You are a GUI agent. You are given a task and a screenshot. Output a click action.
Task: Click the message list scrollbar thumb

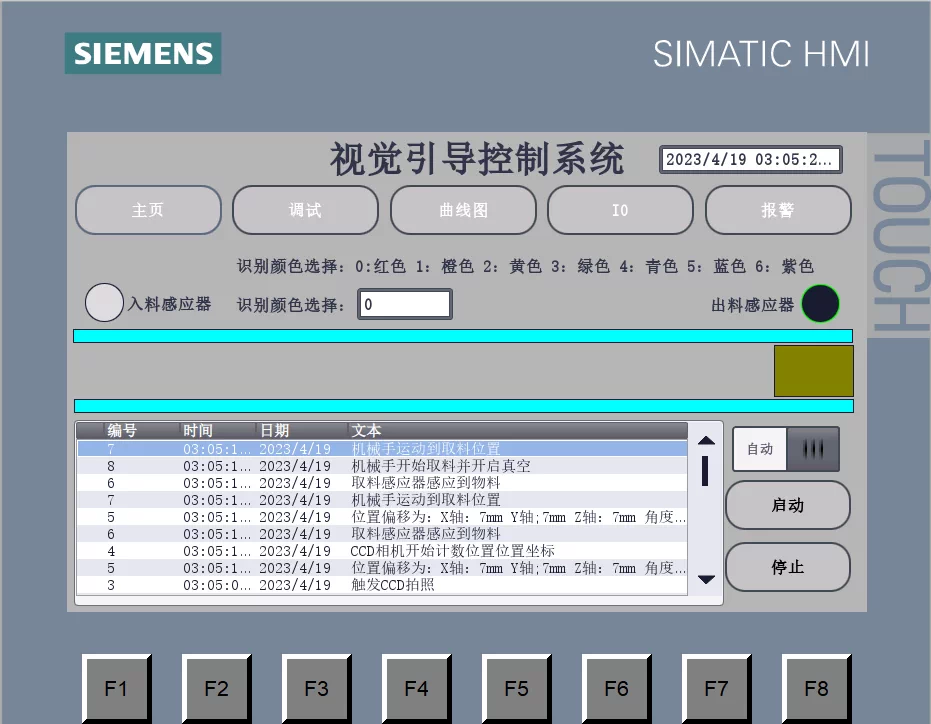705,471
